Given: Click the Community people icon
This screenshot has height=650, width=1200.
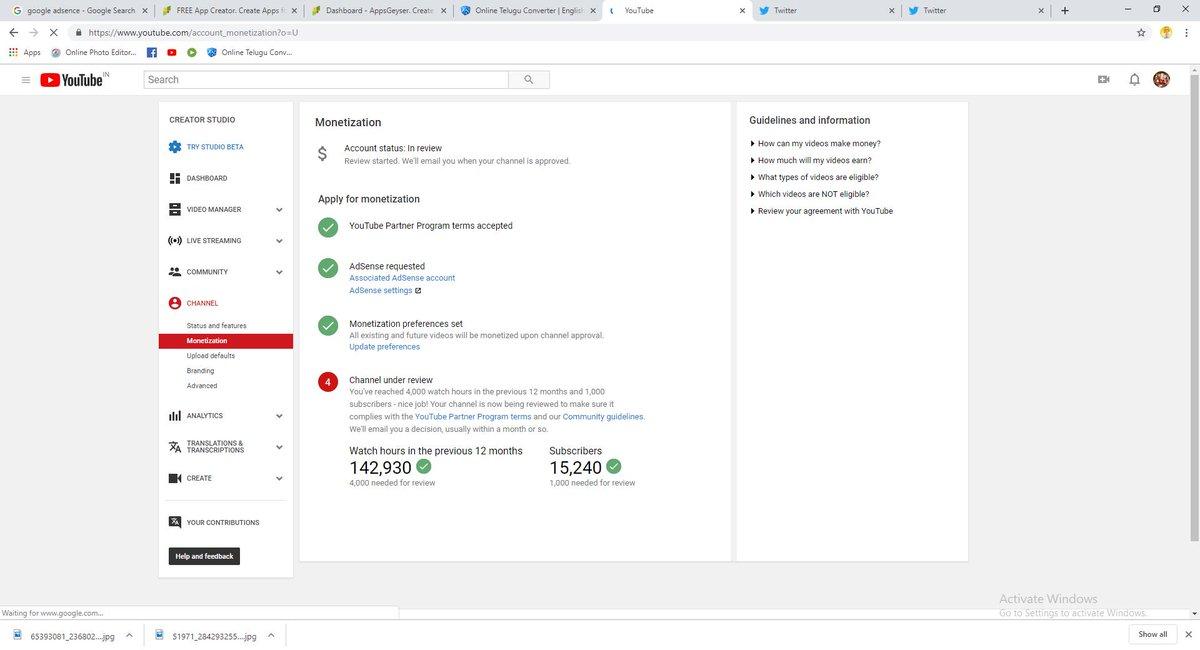Looking at the screenshot, I should coord(175,272).
